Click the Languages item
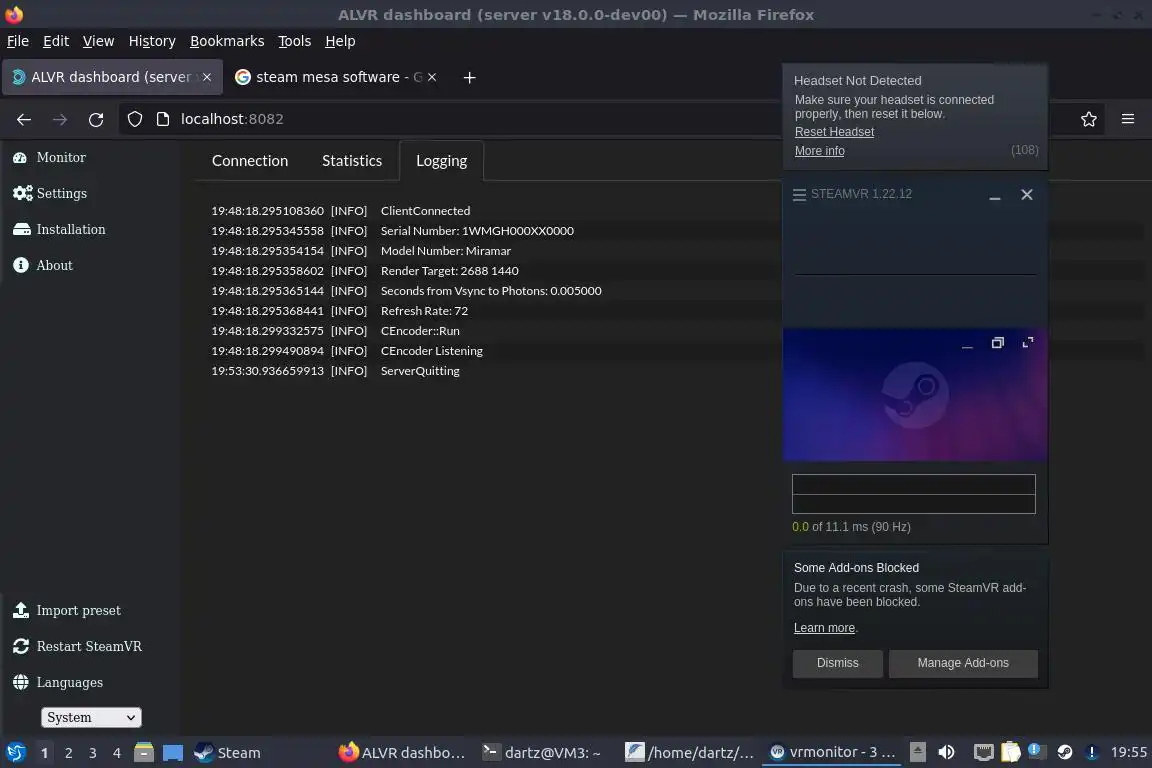This screenshot has height=768, width=1152. 57,682
